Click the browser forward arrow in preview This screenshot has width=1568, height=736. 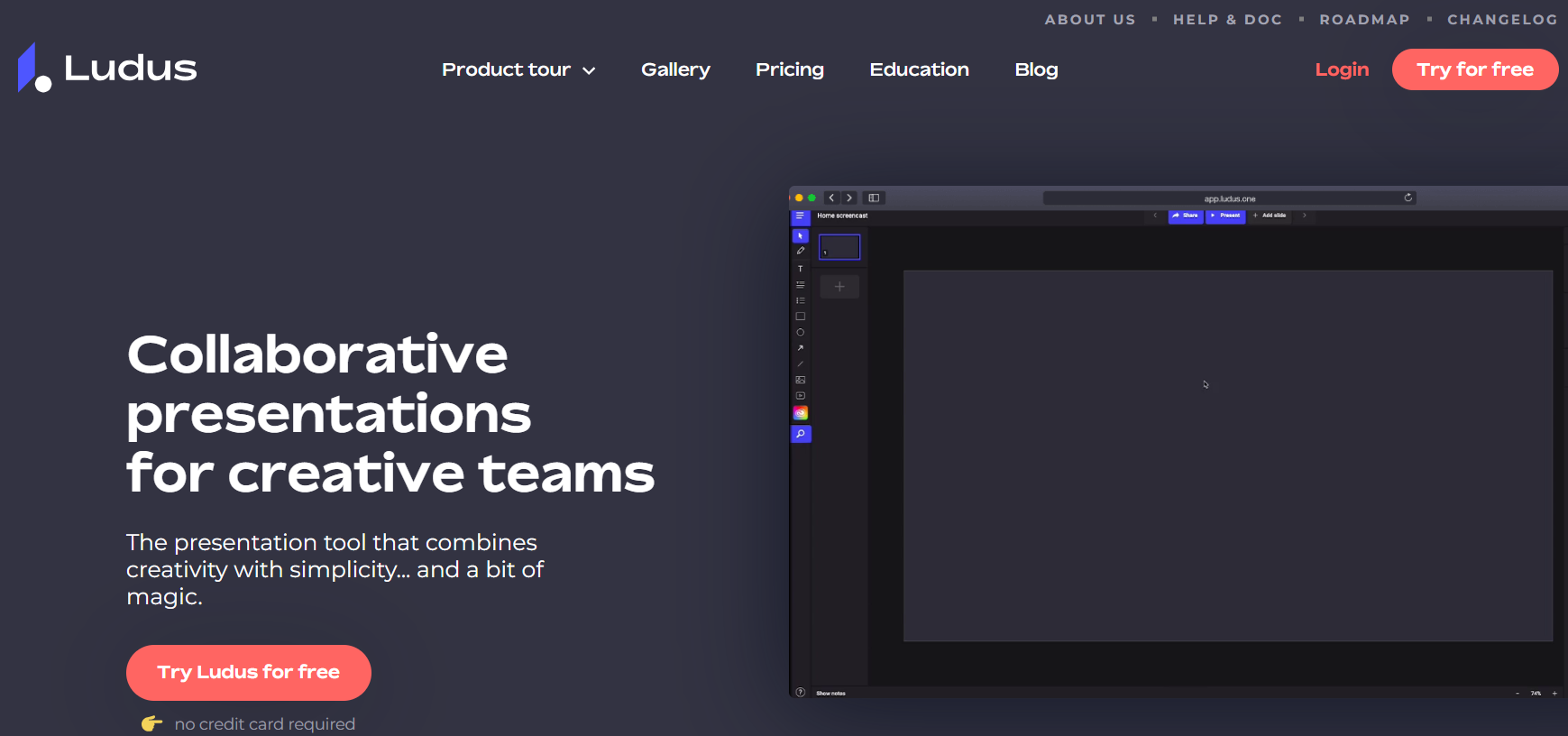(x=848, y=198)
